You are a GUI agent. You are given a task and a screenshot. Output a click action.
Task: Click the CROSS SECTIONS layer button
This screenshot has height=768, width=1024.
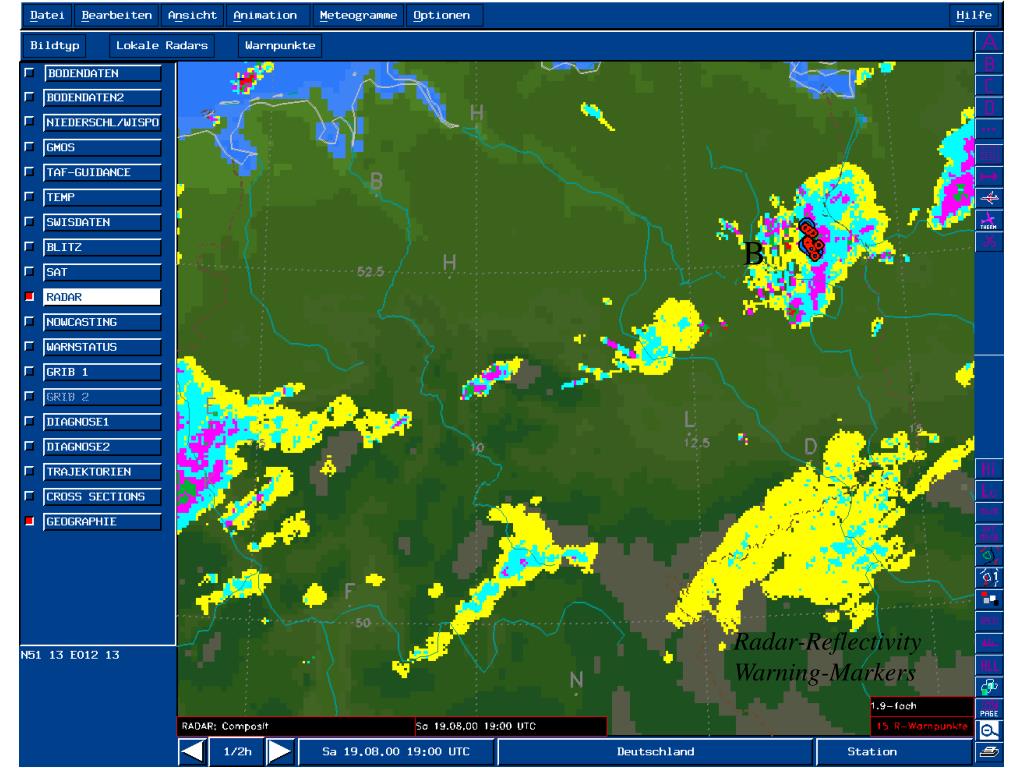pos(103,496)
